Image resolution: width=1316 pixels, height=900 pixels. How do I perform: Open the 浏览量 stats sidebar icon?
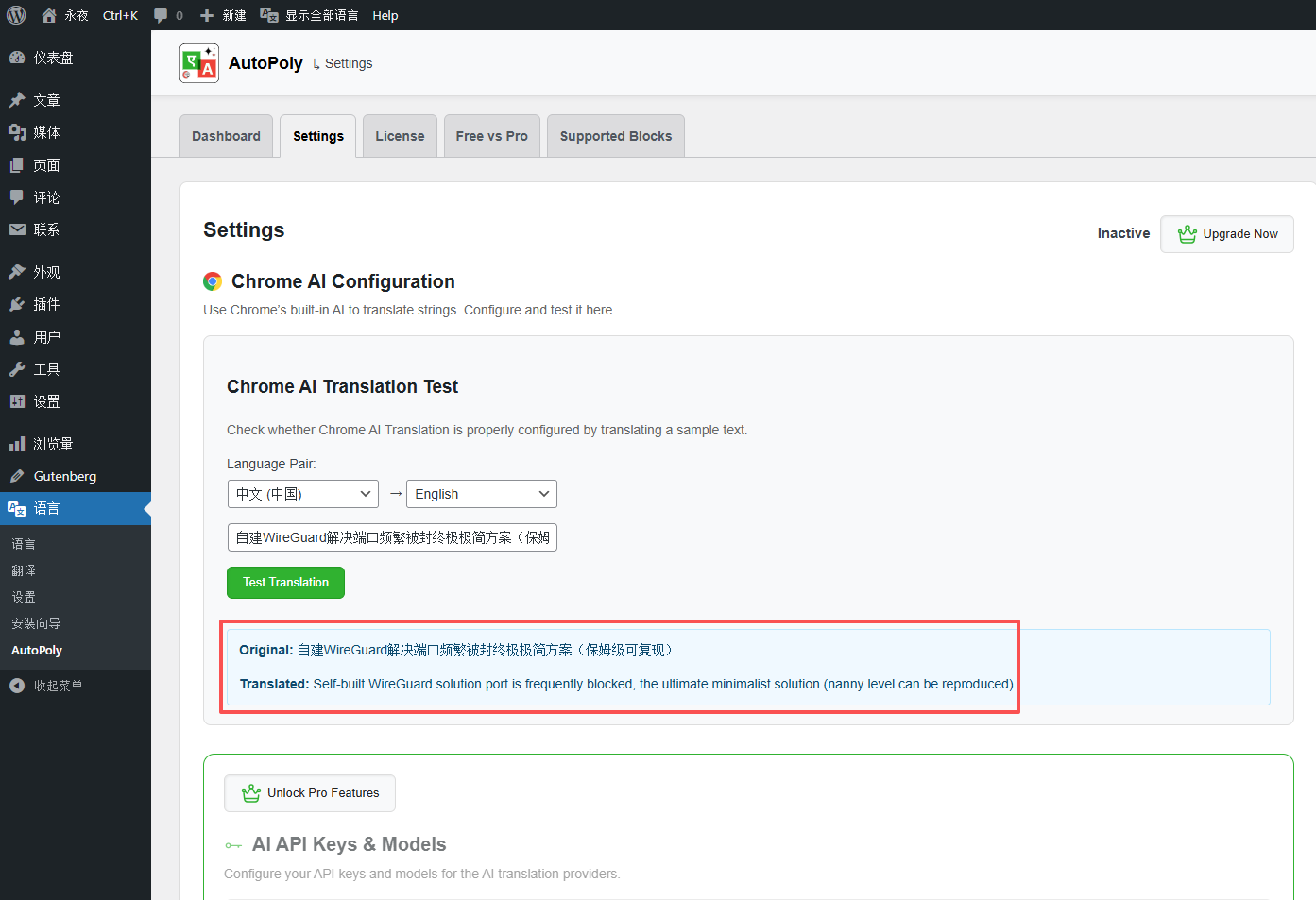coord(17,444)
